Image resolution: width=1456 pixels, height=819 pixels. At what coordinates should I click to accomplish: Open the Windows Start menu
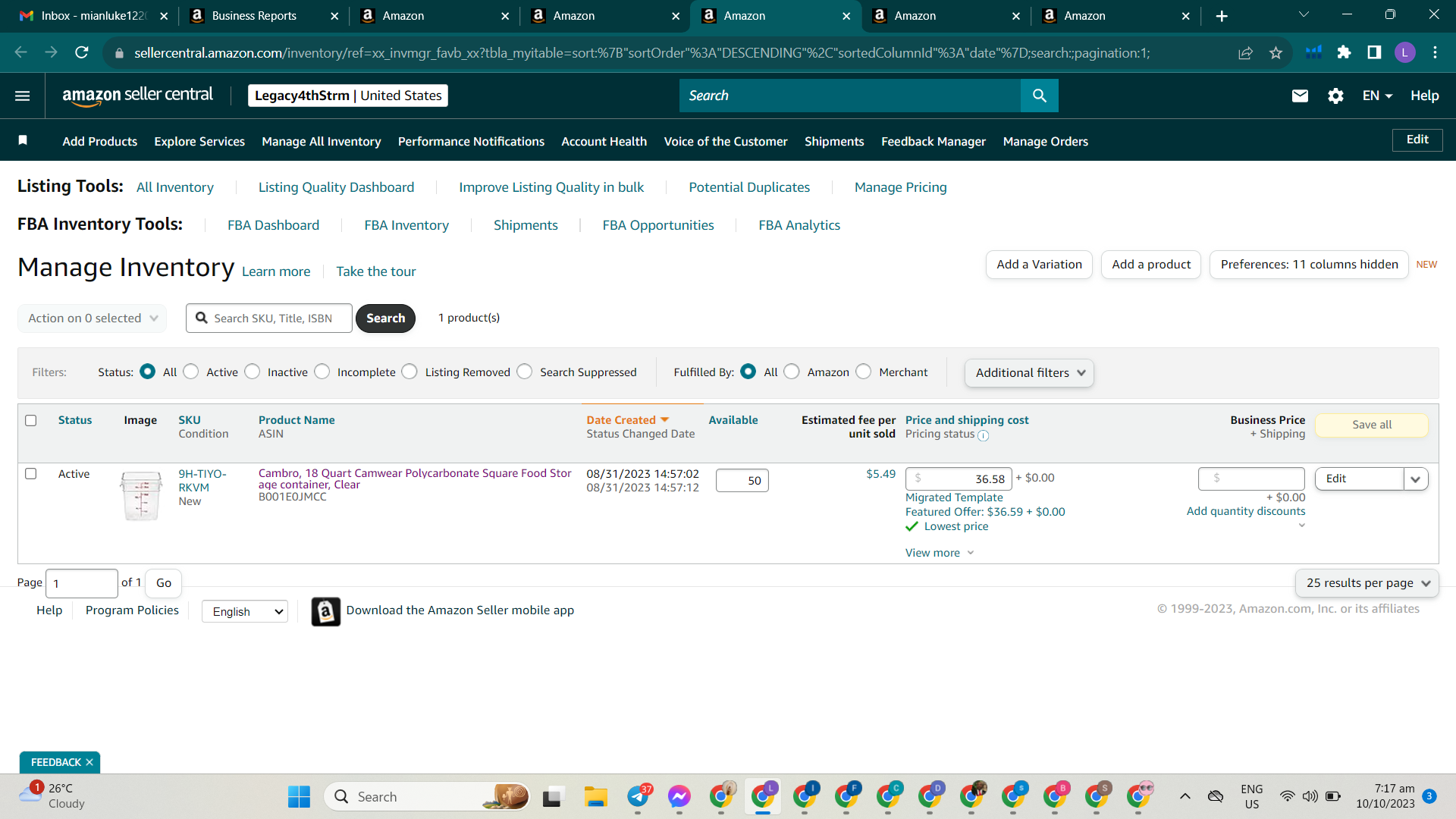(299, 796)
